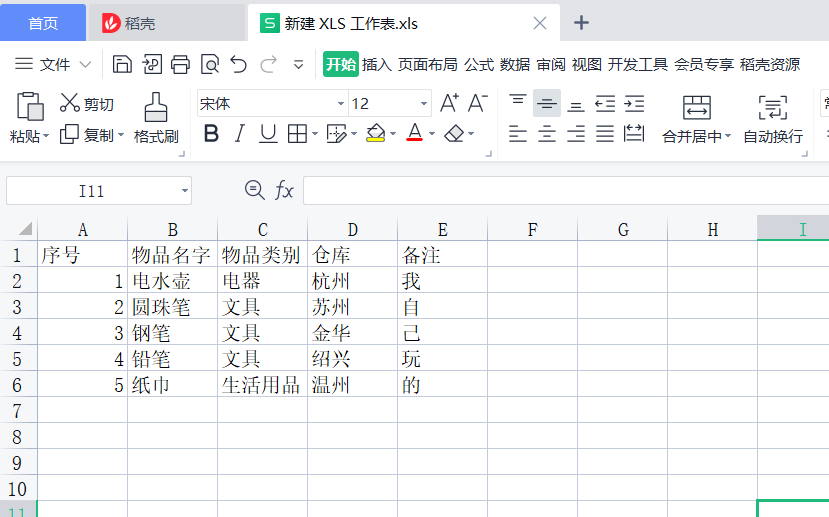Cut selection with the scissors button

(x=70, y=103)
